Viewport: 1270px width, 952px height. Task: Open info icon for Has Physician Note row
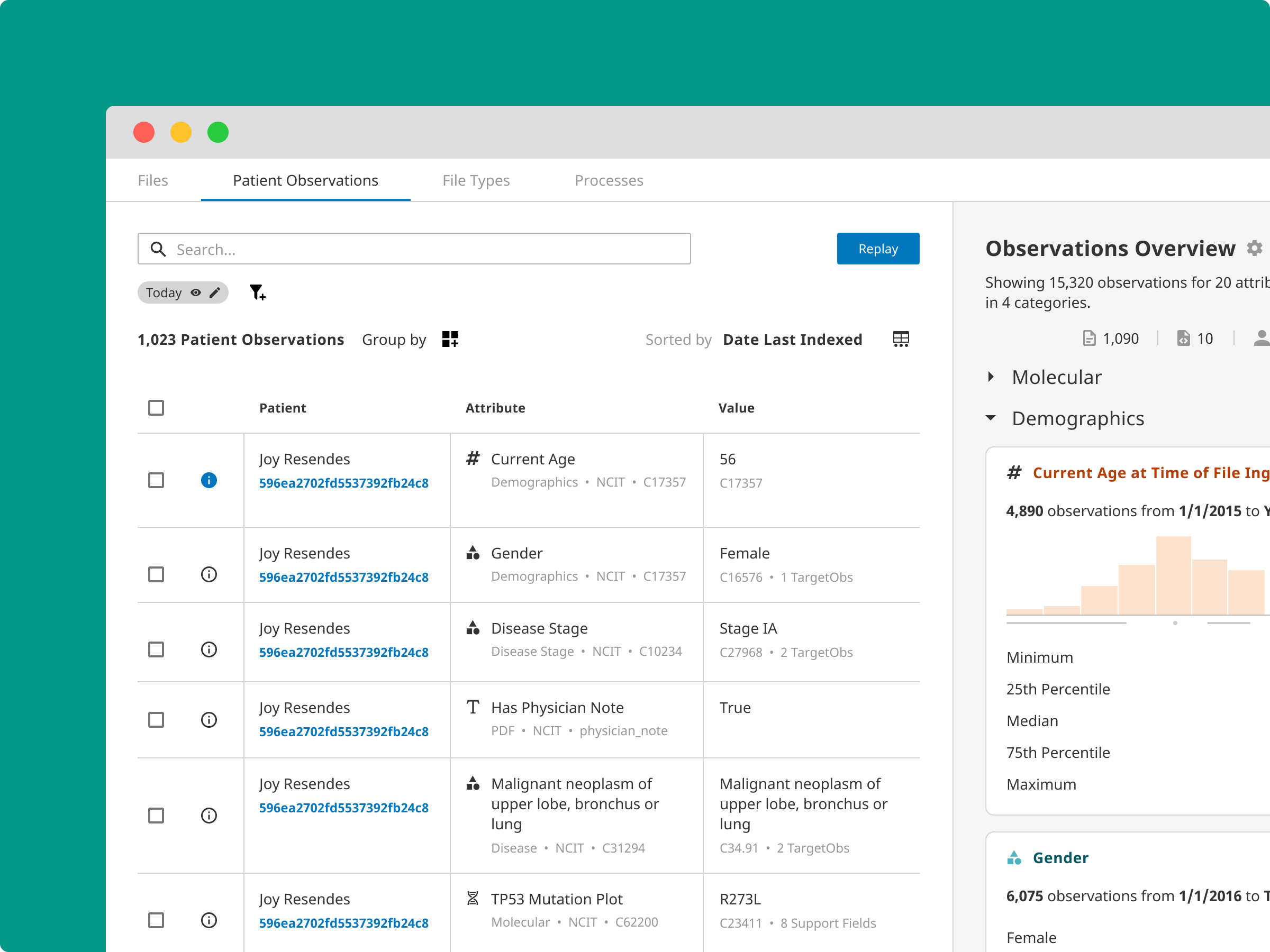pyautogui.click(x=209, y=720)
